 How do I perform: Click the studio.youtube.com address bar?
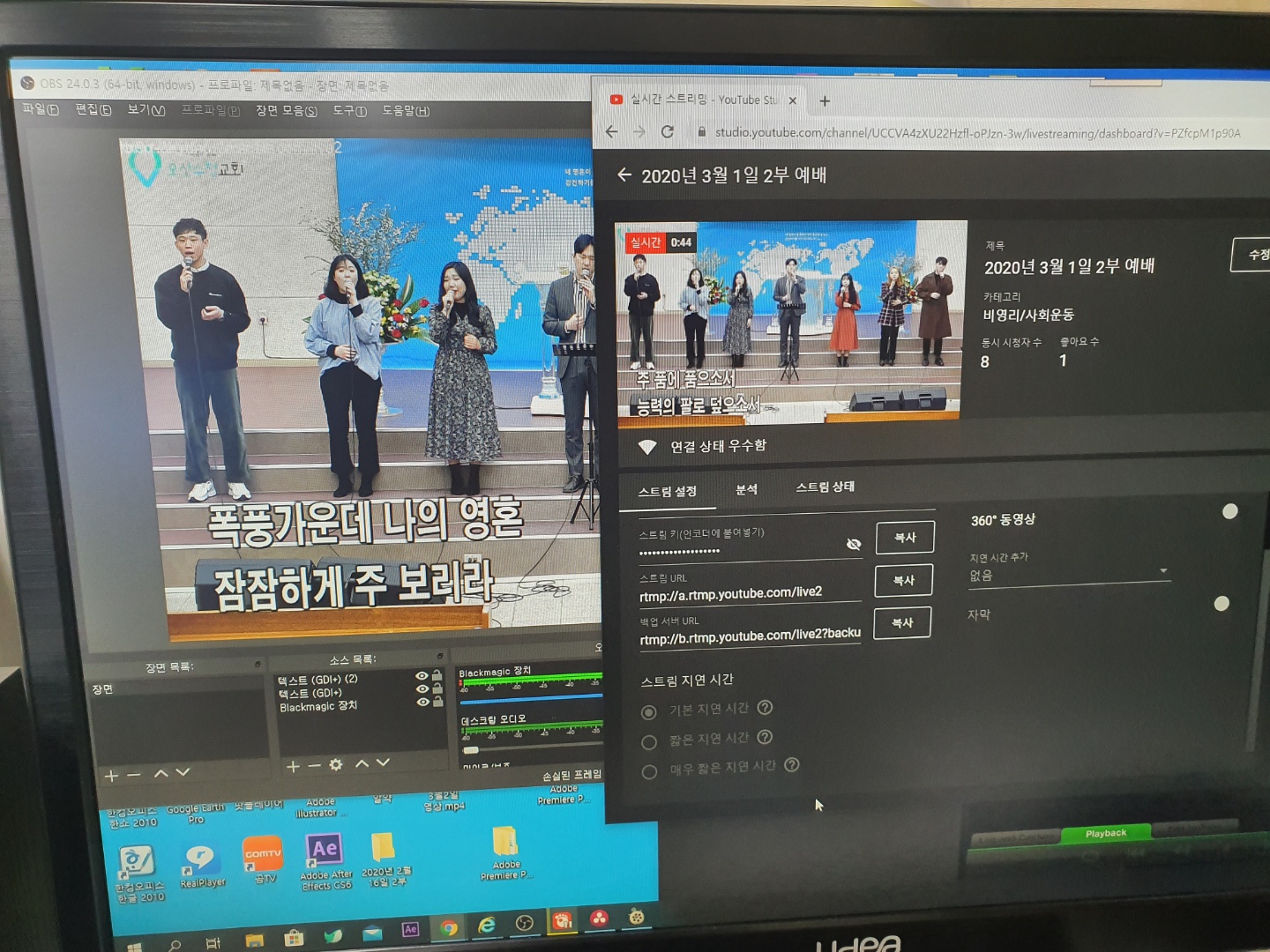[x=979, y=133]
